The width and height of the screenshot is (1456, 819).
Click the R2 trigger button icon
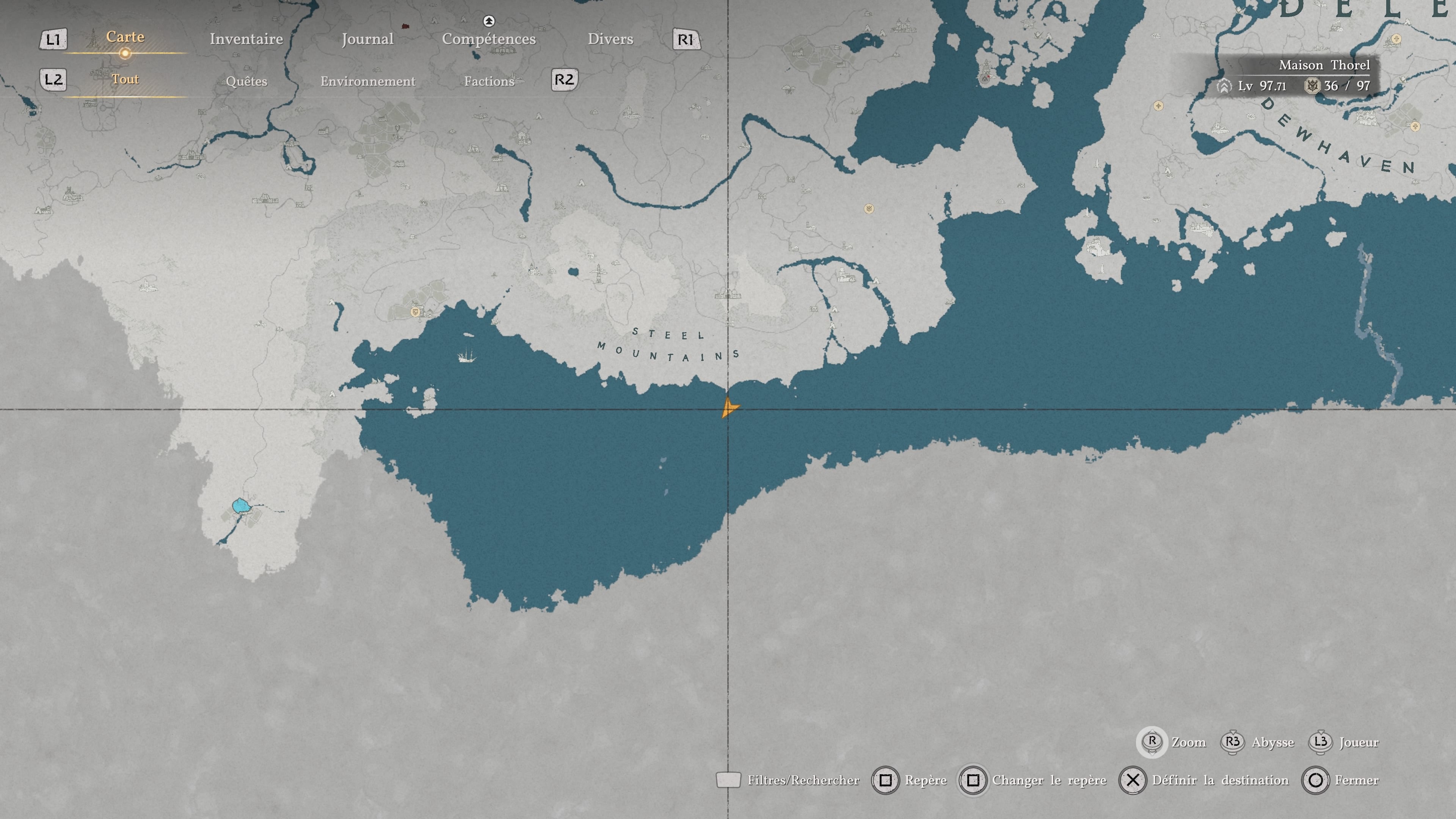[565, 80]
